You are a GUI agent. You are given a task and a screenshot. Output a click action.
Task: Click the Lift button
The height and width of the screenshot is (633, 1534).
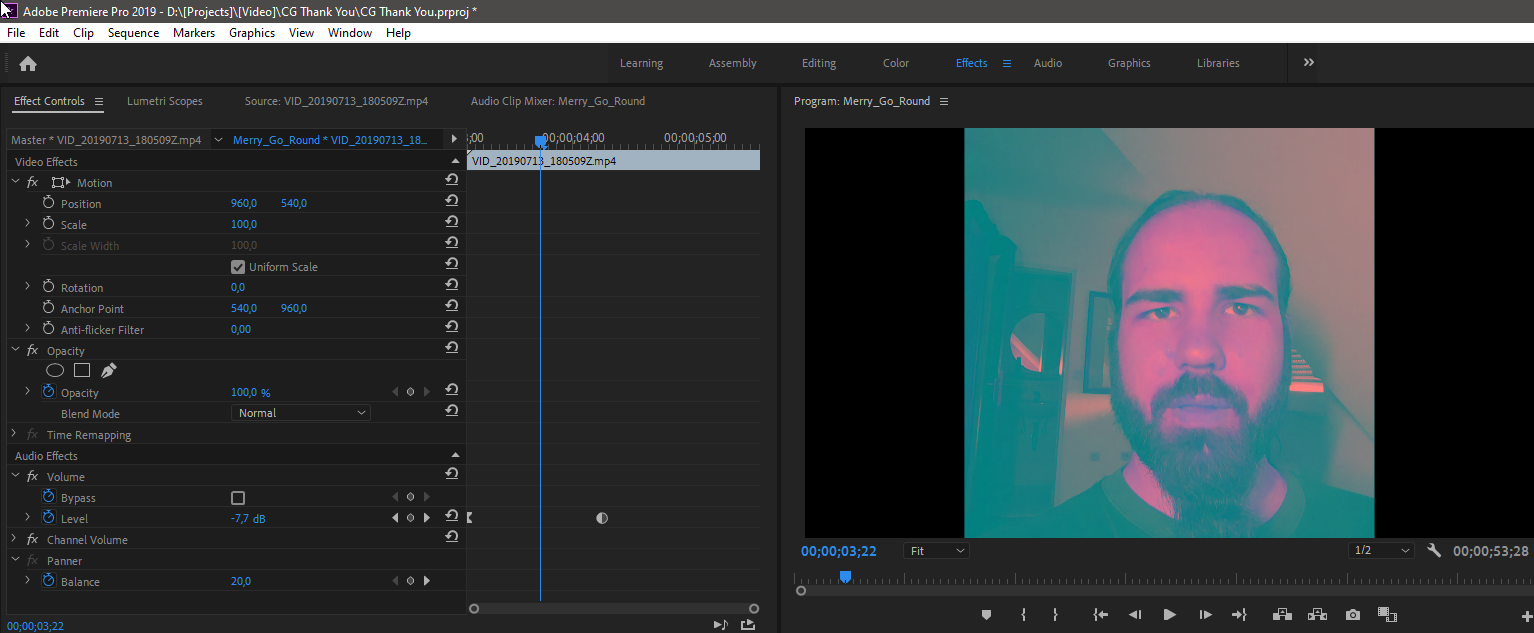(x=1282, y=615)
